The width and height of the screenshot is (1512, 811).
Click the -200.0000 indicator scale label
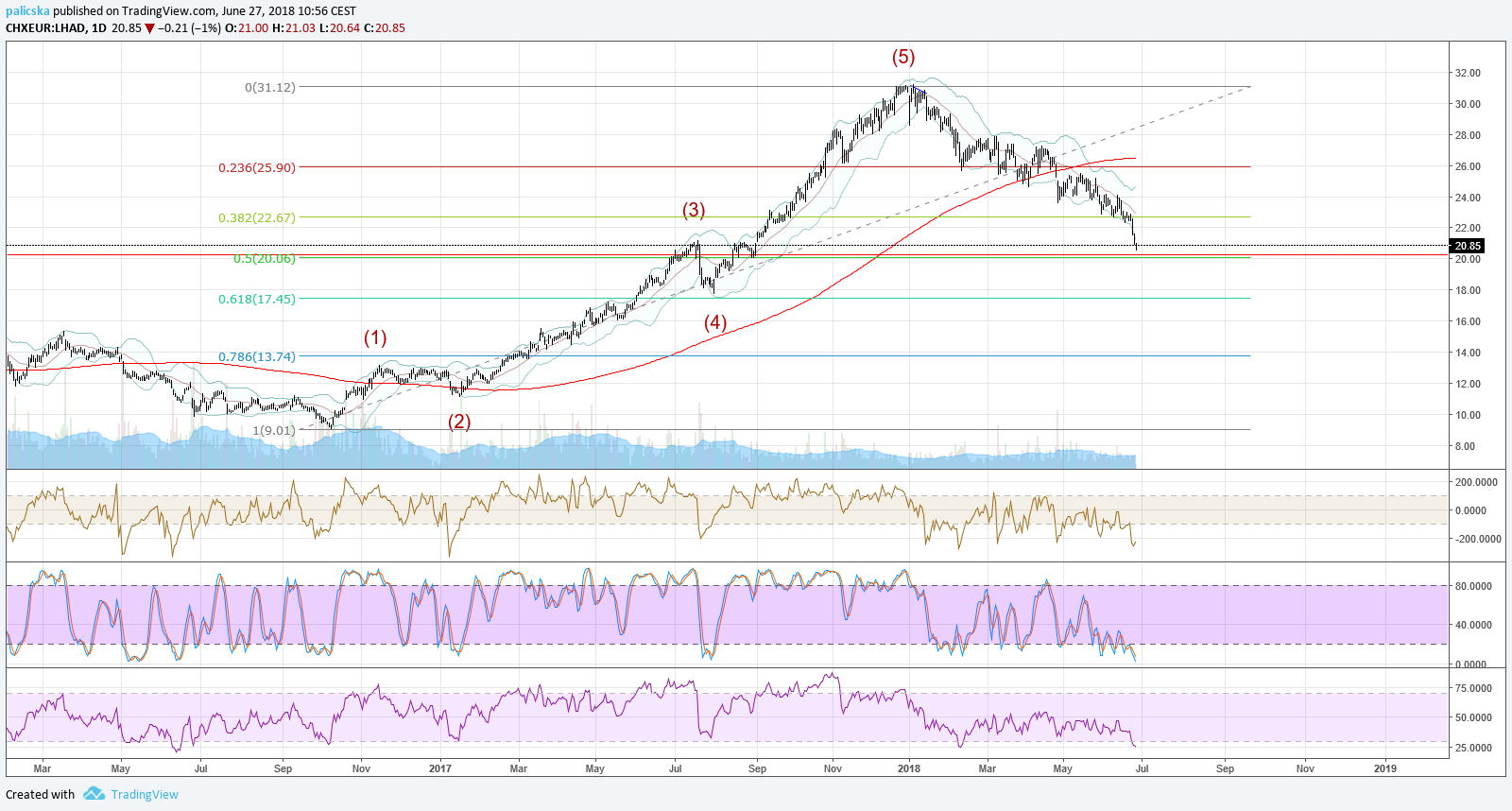pyautogui.click(x=1477, y=539)
